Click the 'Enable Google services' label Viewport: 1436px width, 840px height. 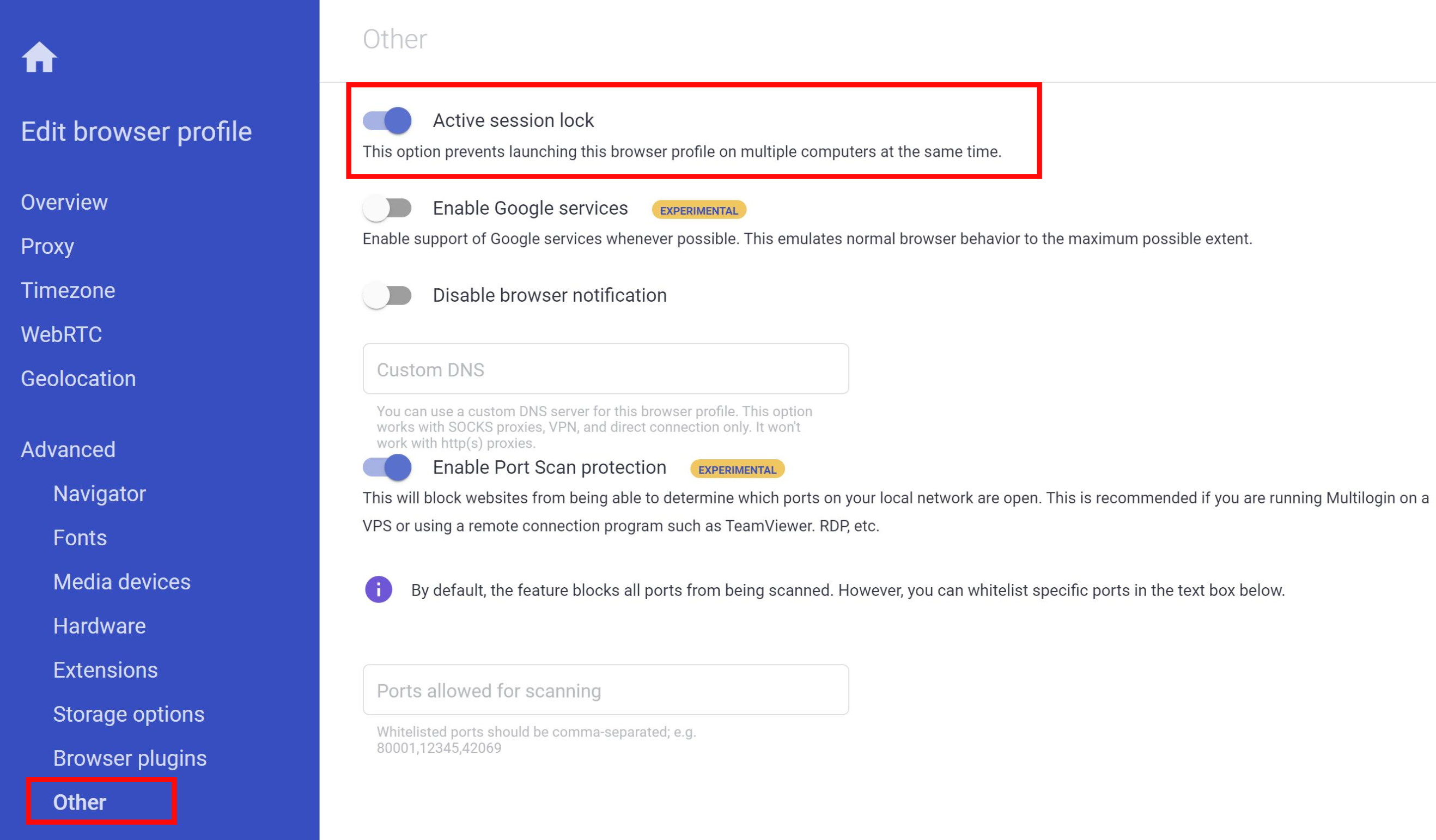click(x=531, y=208)
